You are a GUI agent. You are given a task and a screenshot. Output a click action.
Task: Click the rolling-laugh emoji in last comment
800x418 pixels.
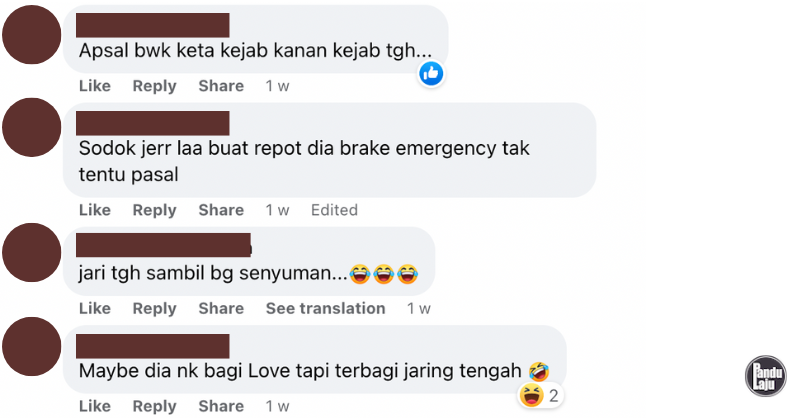click(x=539, y=371)
